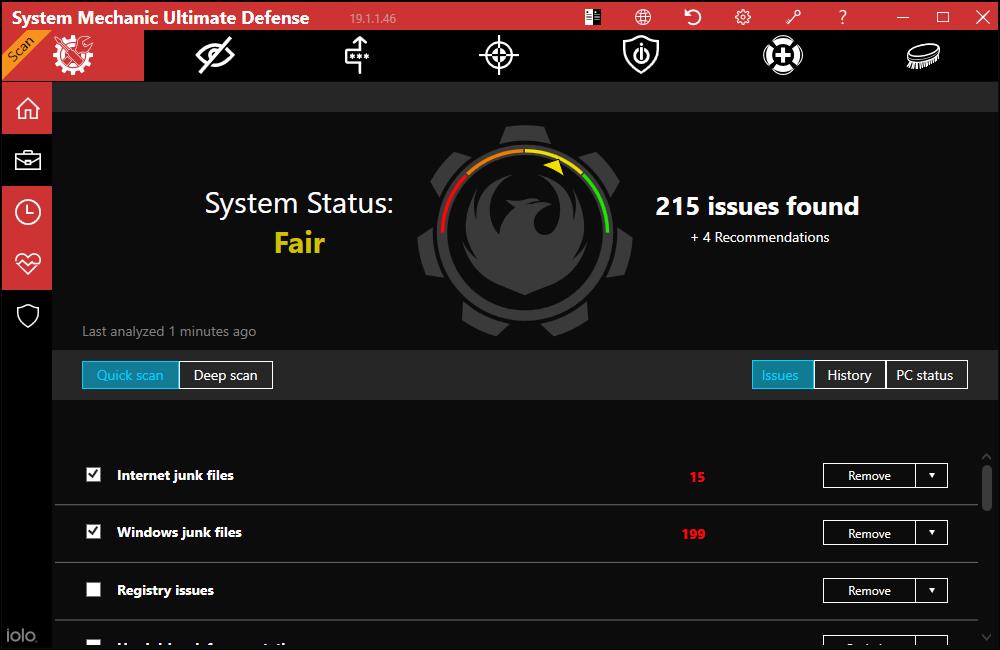Click the Deep scan button

225,375
